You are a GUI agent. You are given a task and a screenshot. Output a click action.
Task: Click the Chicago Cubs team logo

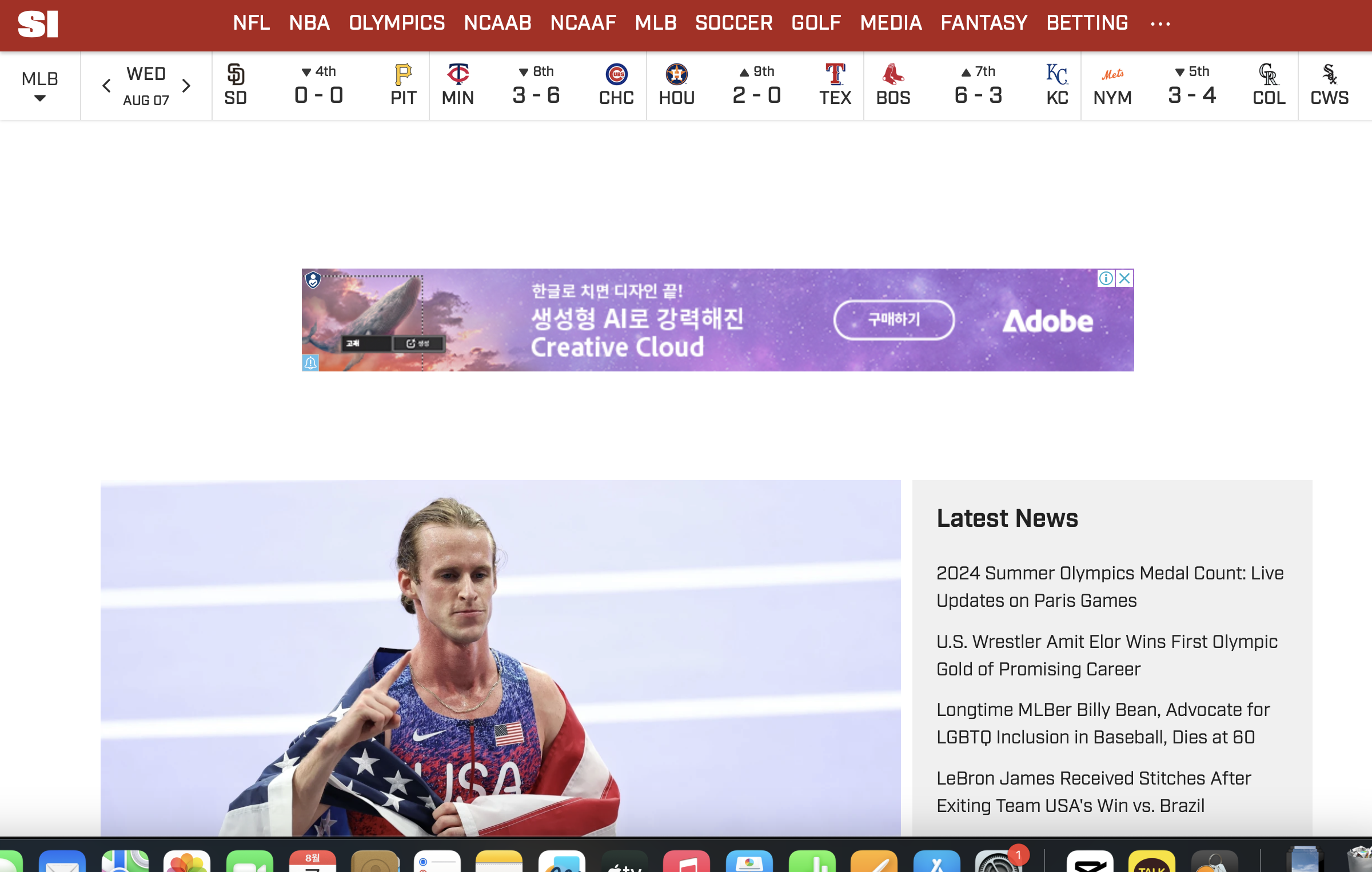click(616, 74)
